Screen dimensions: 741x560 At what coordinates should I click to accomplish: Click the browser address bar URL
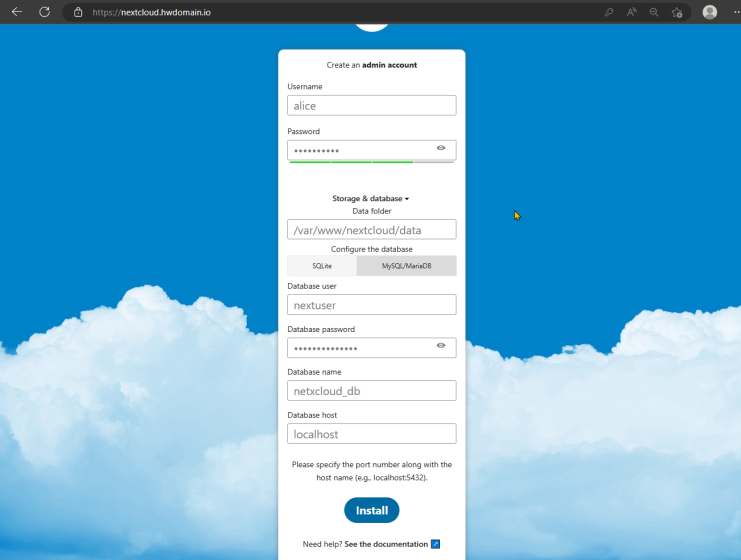[151, 12]
